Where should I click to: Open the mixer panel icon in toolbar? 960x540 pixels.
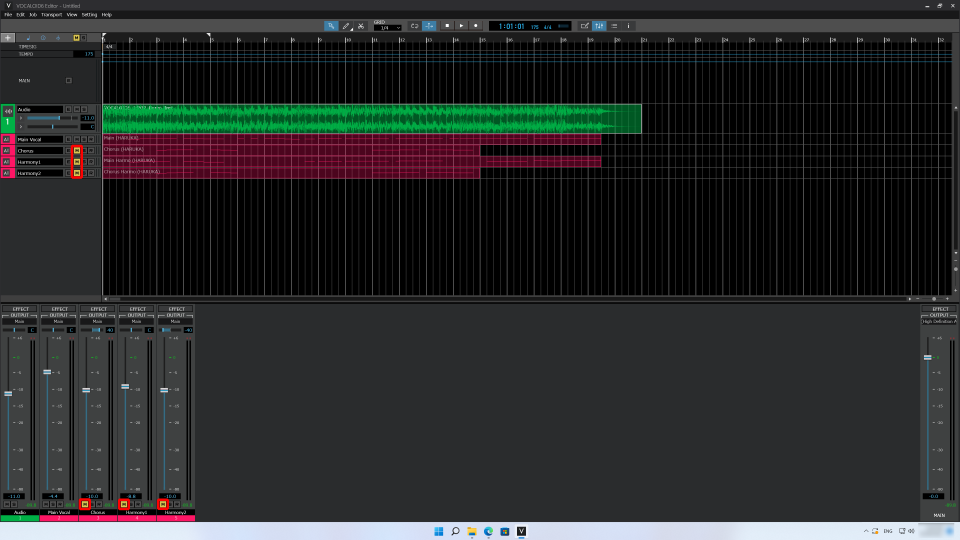pos(599,26)
